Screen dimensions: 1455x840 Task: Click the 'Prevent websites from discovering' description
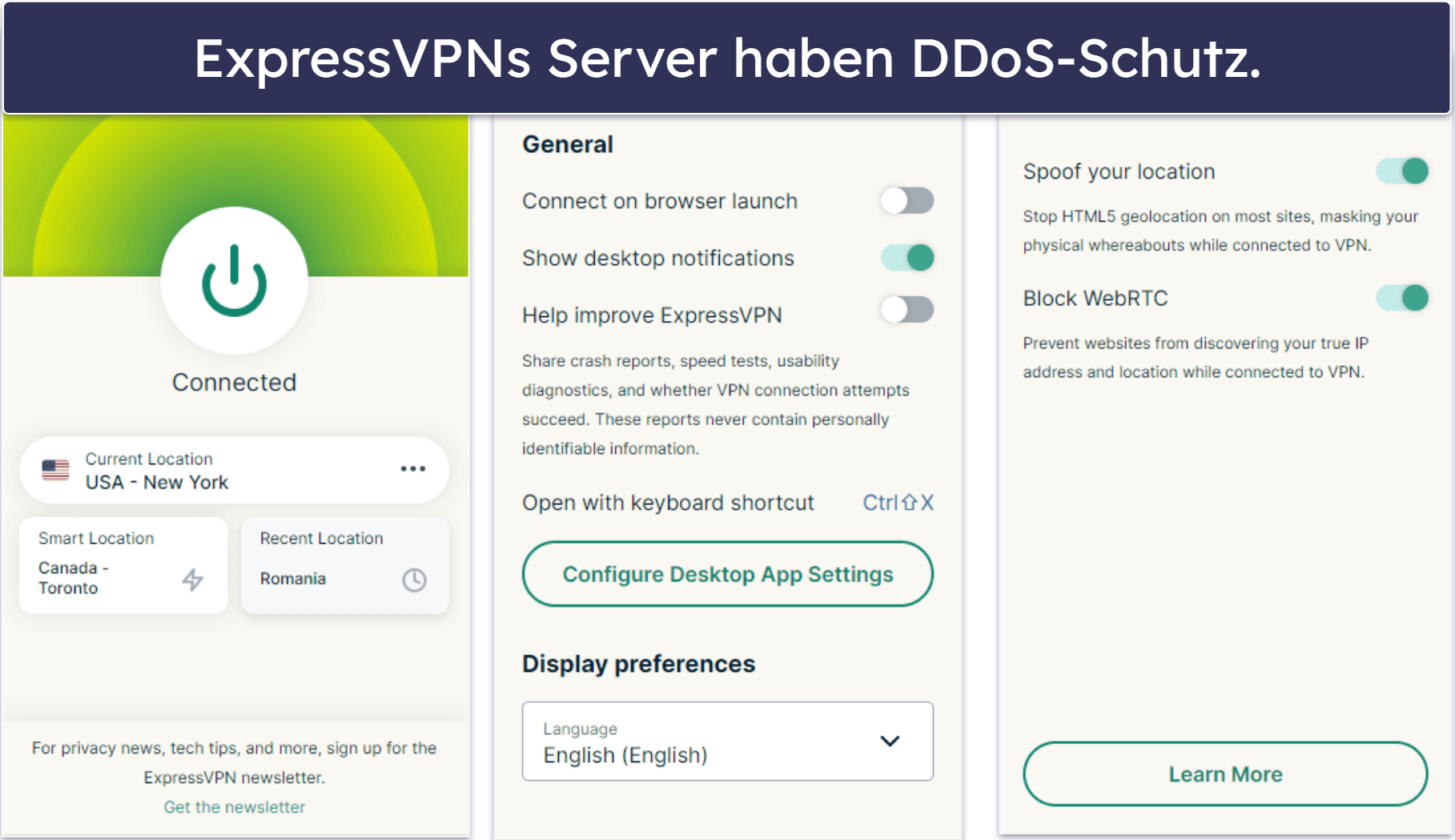pyautogui.click(x=1196, y=357)
